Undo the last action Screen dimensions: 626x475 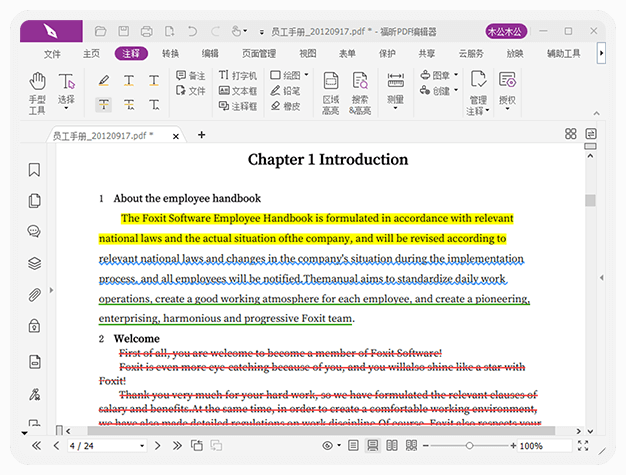[x=192, y=31]
